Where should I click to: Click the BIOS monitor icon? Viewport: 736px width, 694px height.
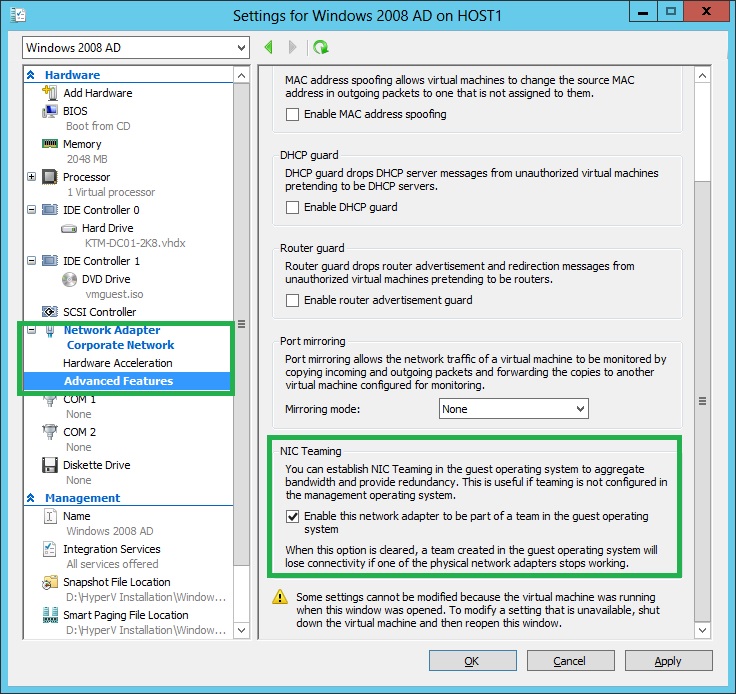[x=50, y=111]
